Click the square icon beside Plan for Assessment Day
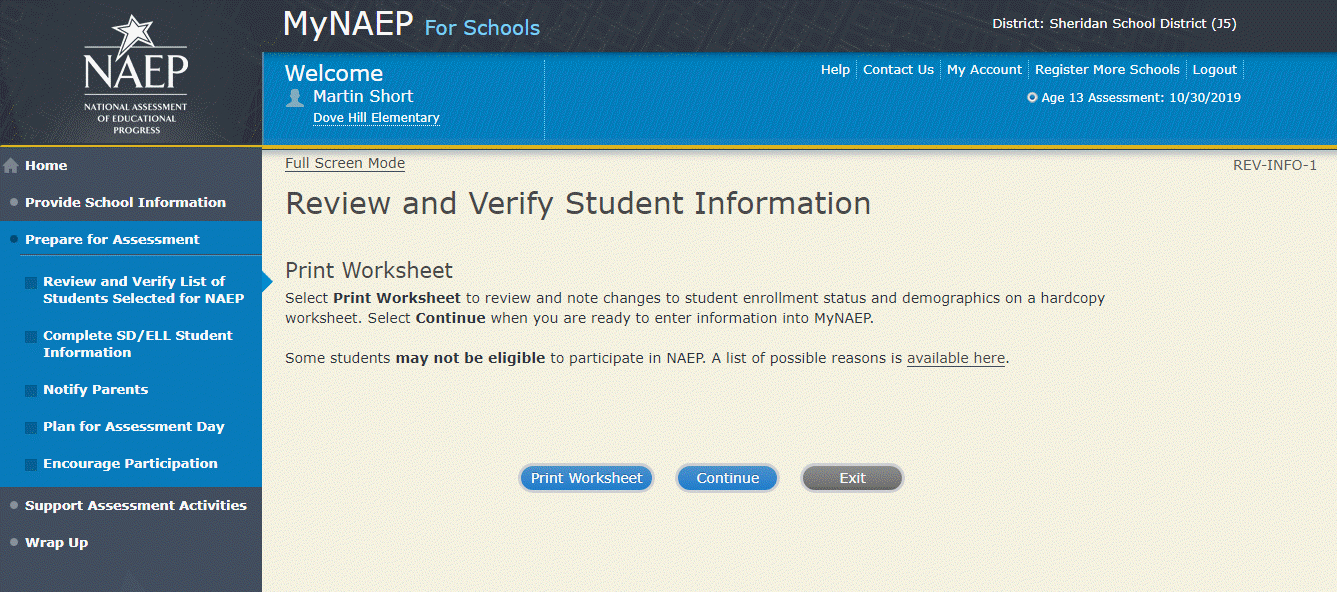The width and height of the screenshot is (1337, 592). 32,428
